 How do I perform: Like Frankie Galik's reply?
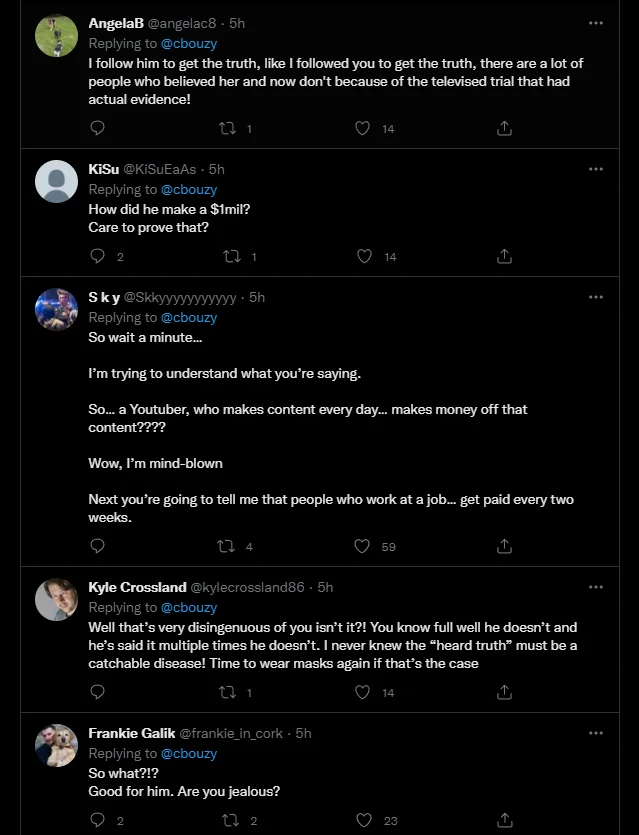[364, 820]
